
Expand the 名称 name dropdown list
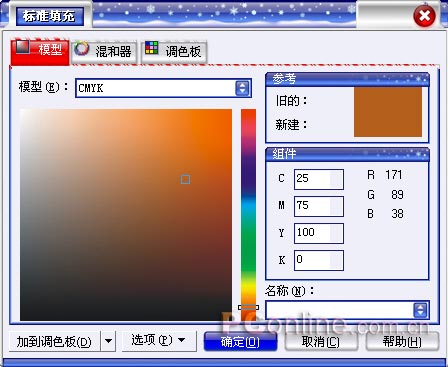tap(420, 310)
